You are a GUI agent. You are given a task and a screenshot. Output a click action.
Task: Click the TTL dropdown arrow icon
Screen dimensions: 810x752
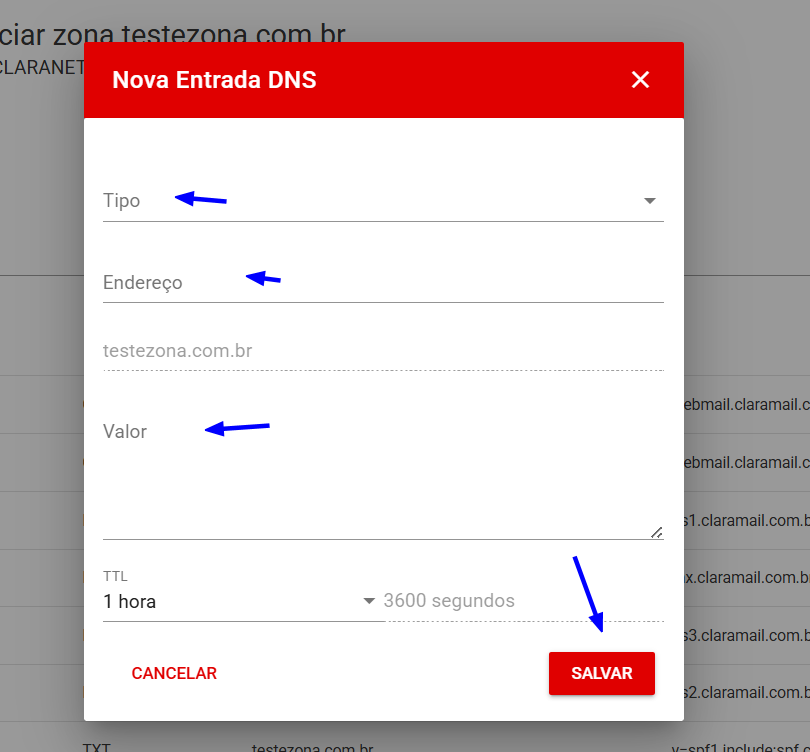pos(369,601)
